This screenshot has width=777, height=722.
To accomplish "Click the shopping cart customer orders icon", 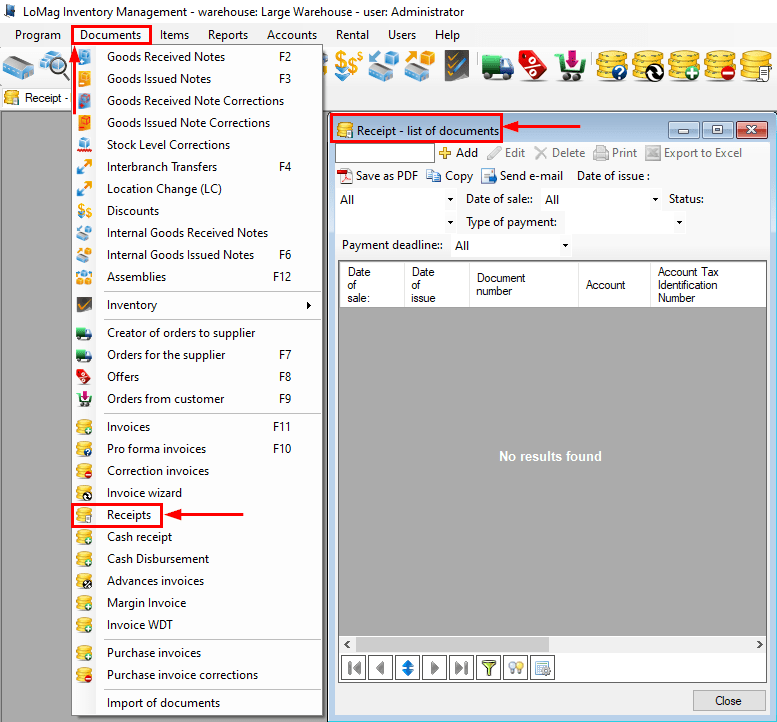I will point(570,65).
